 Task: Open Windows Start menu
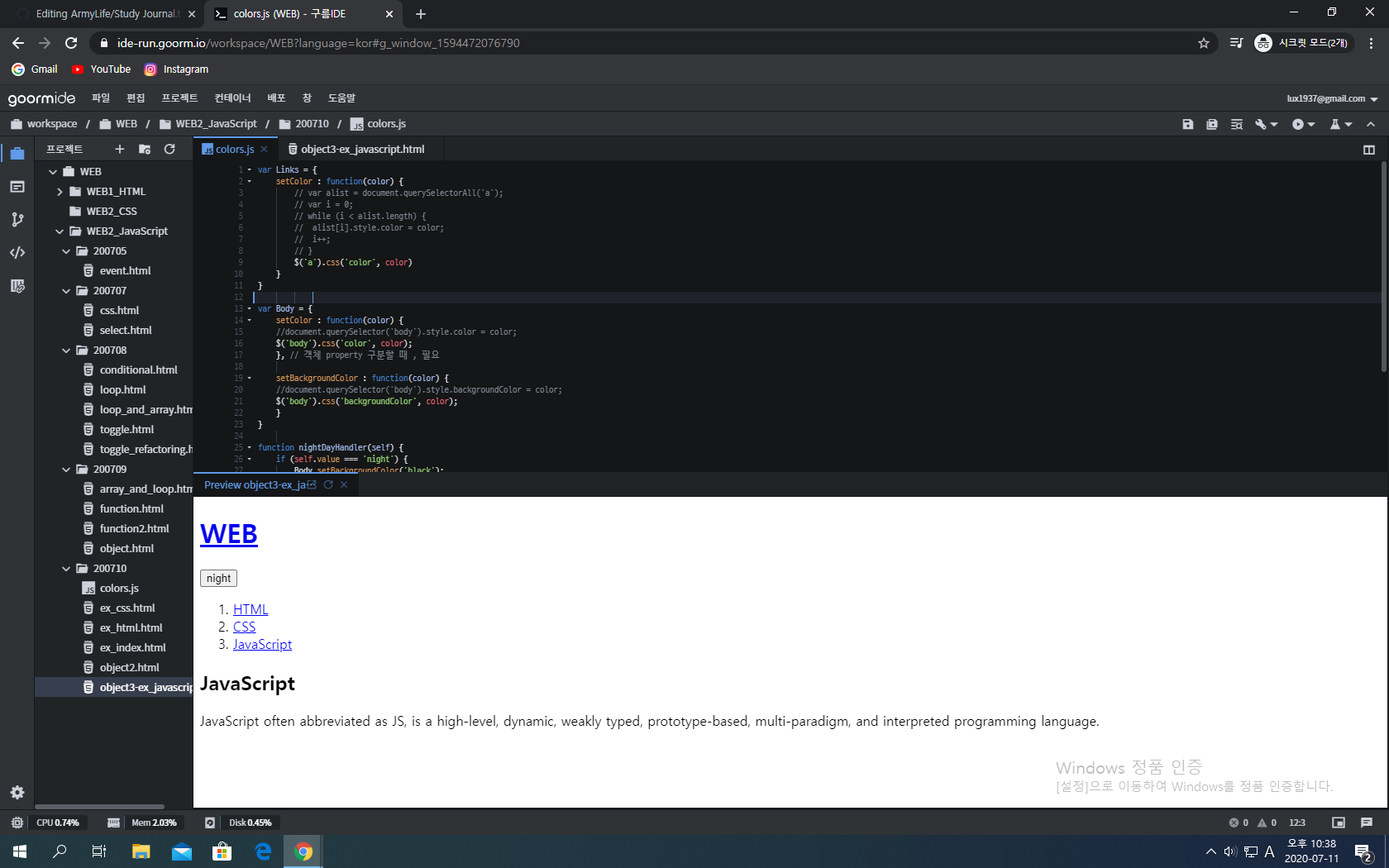click(20, 851)
